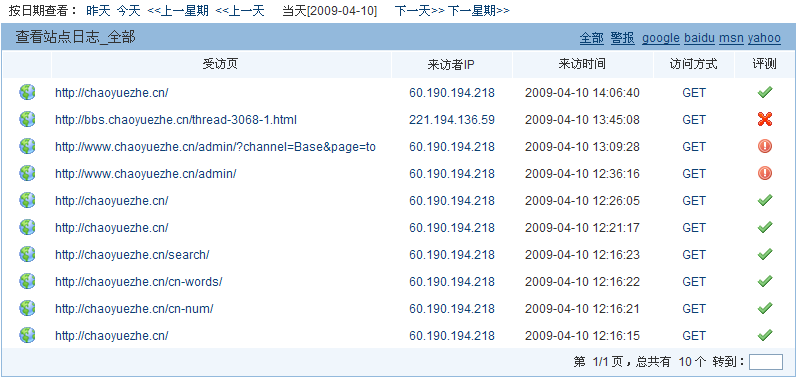
Task: Click red alert icon for 13:09:28 entry
Action: pos(764,147)
